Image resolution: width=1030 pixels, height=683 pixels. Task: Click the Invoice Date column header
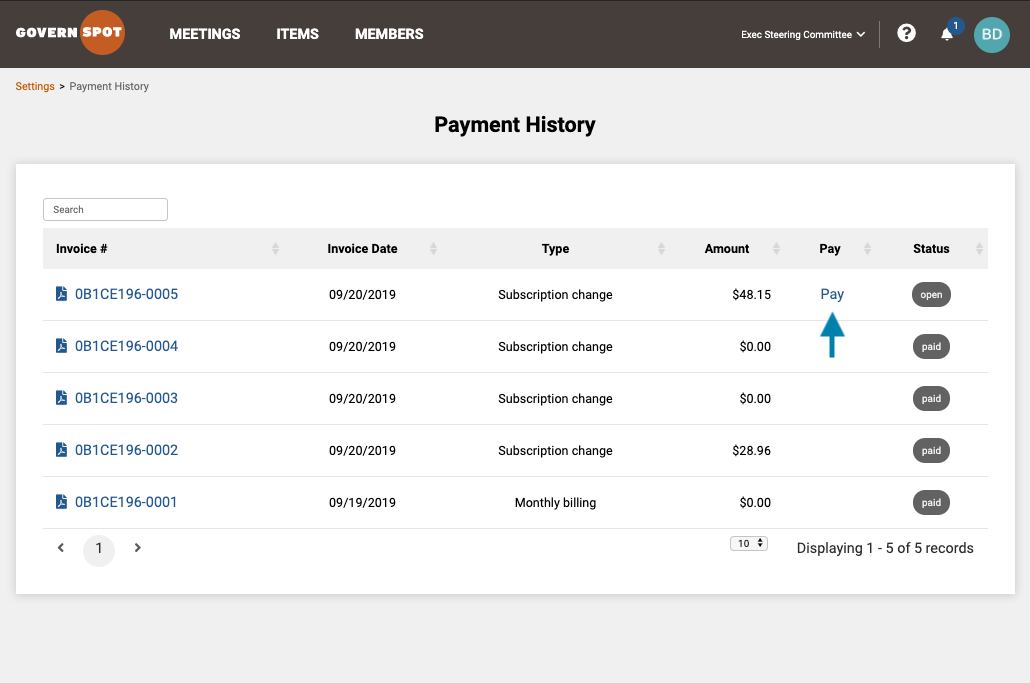coord(362,248)
